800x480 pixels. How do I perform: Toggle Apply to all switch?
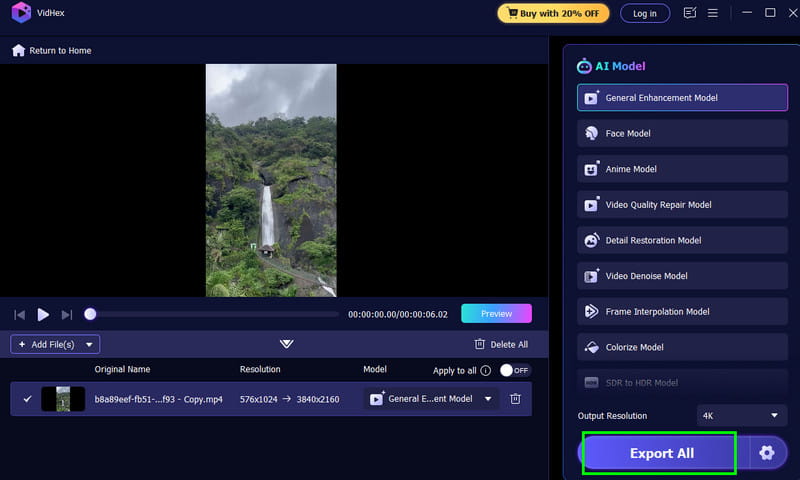pyautogui.click(x=515, y=370)
